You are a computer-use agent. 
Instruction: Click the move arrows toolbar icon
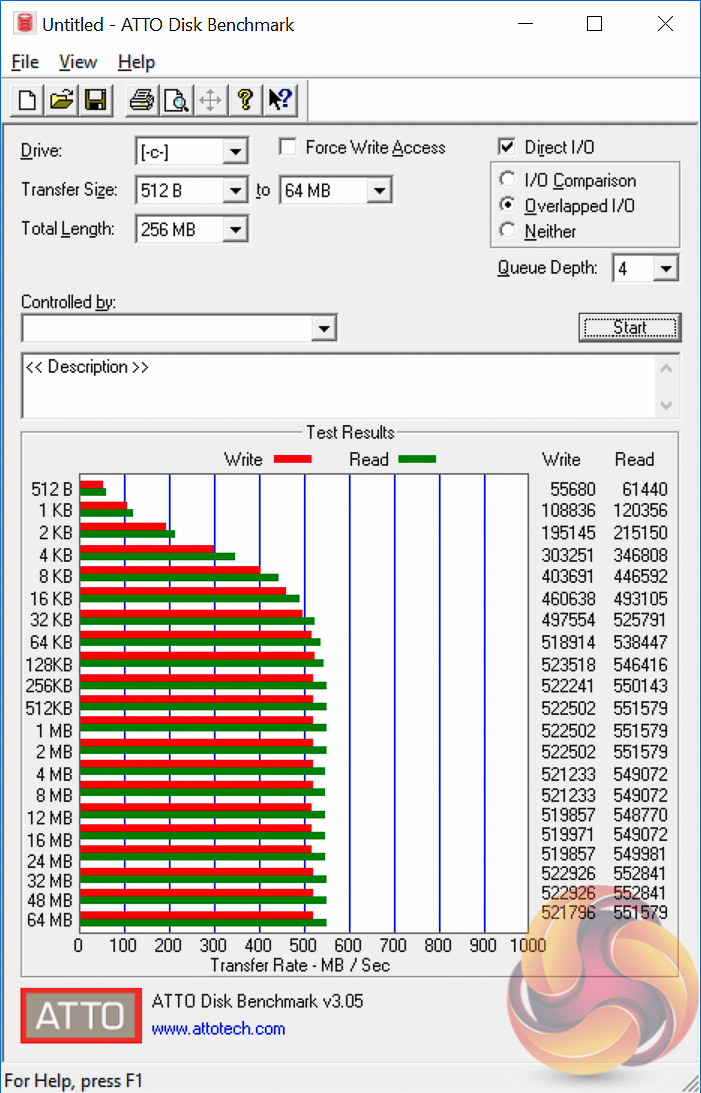210,100
